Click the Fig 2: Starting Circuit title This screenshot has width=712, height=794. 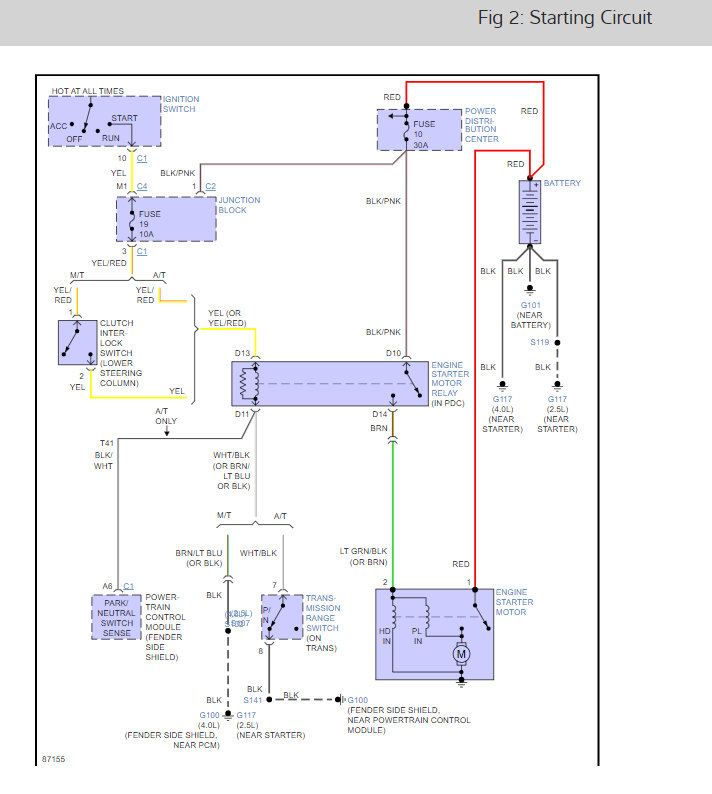[x=565, y=18]
